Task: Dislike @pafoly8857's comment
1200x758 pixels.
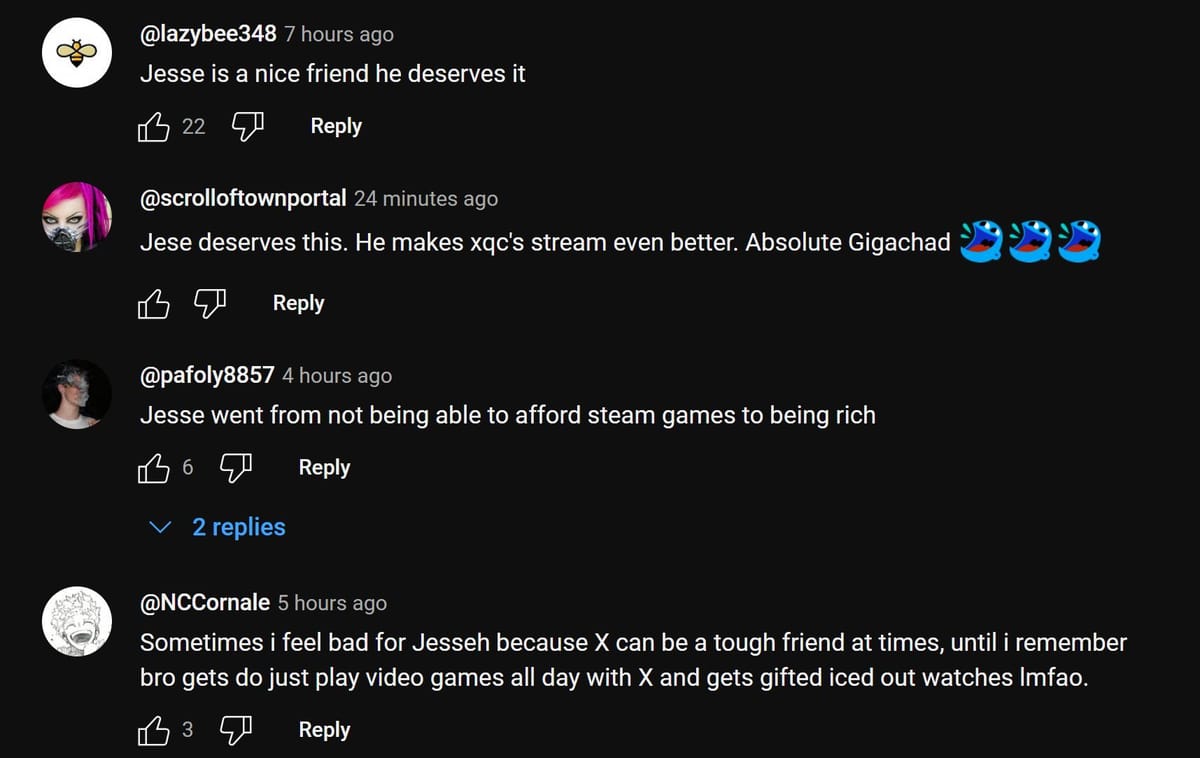Action: click(x=234, y=467)
